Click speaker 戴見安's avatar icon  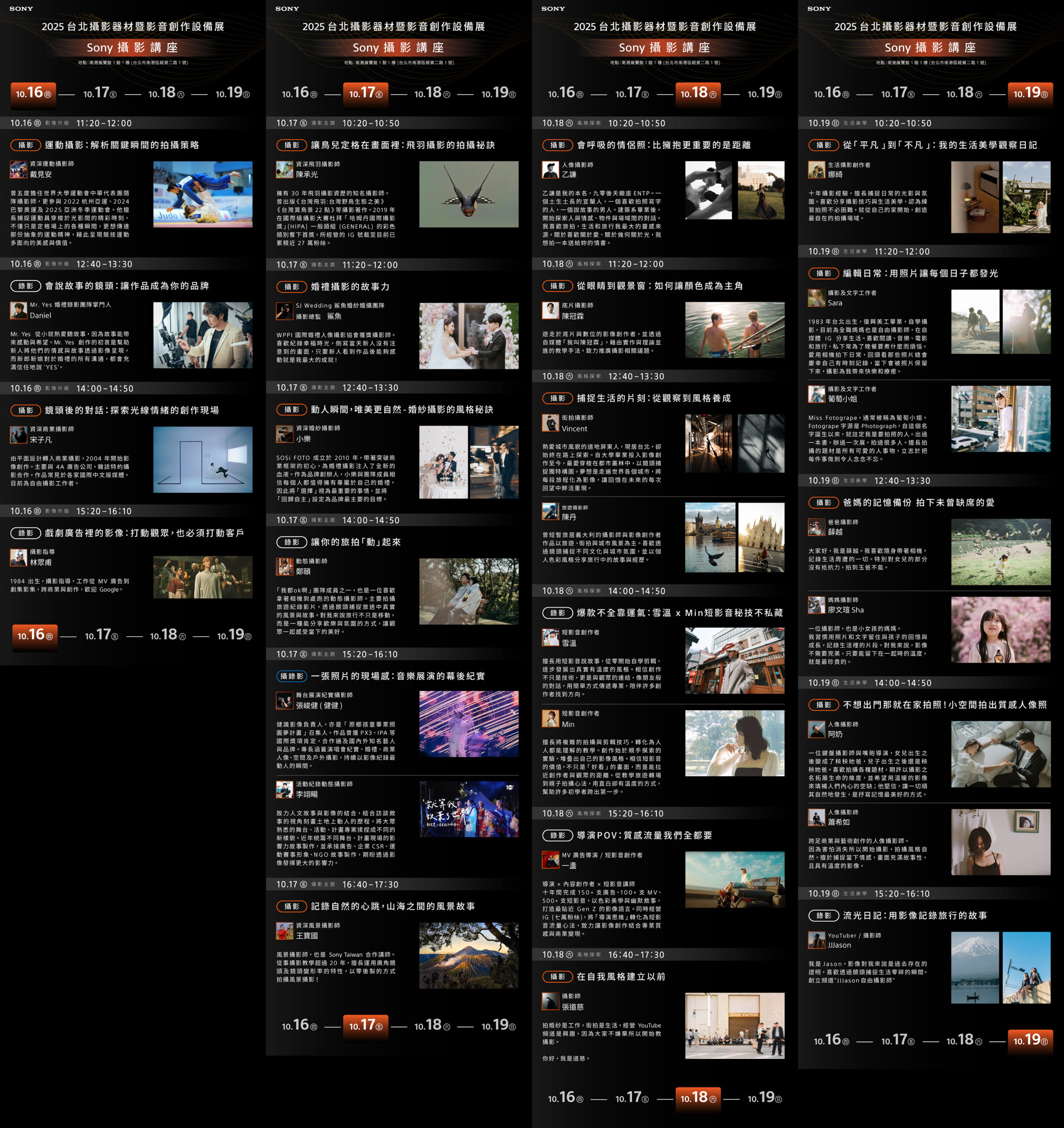(19, 169)
